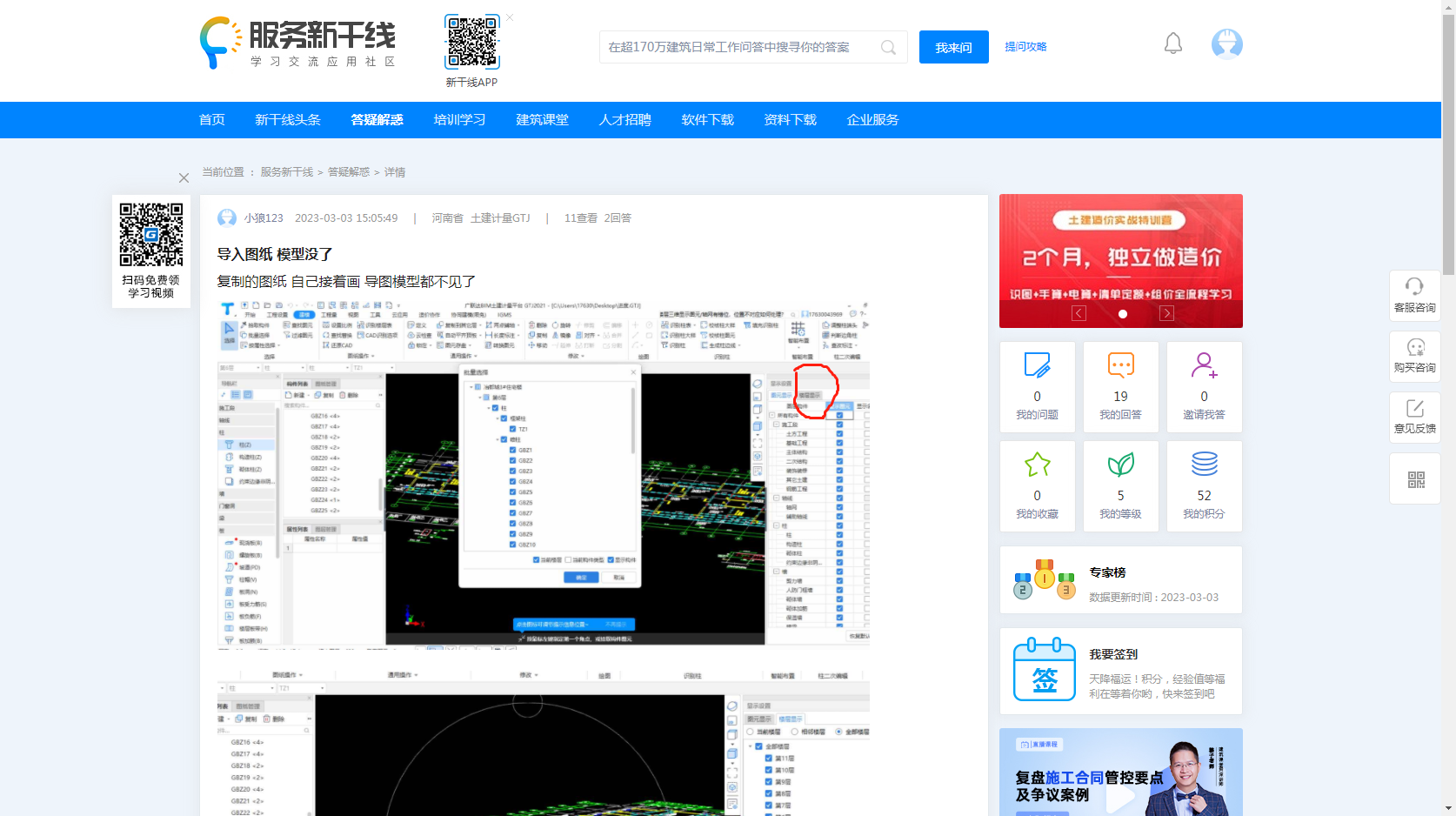Click the 购买咨询 icon
This screenshot has width=1456, height=816.
(1415, 347)
